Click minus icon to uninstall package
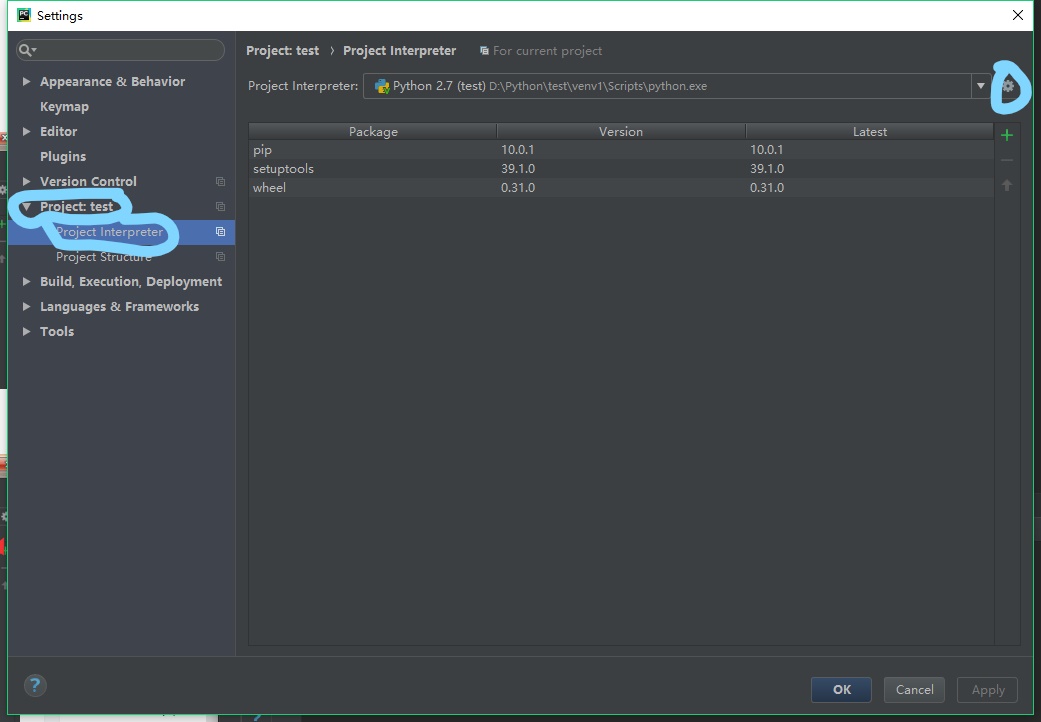This screenshot has height=722, width=1041. coord(1006,160)
